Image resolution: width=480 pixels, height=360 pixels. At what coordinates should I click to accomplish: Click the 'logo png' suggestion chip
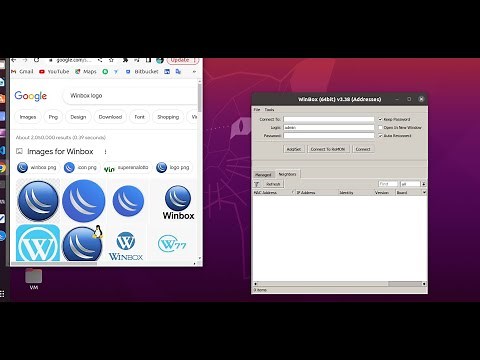click(x=174, y=167)
